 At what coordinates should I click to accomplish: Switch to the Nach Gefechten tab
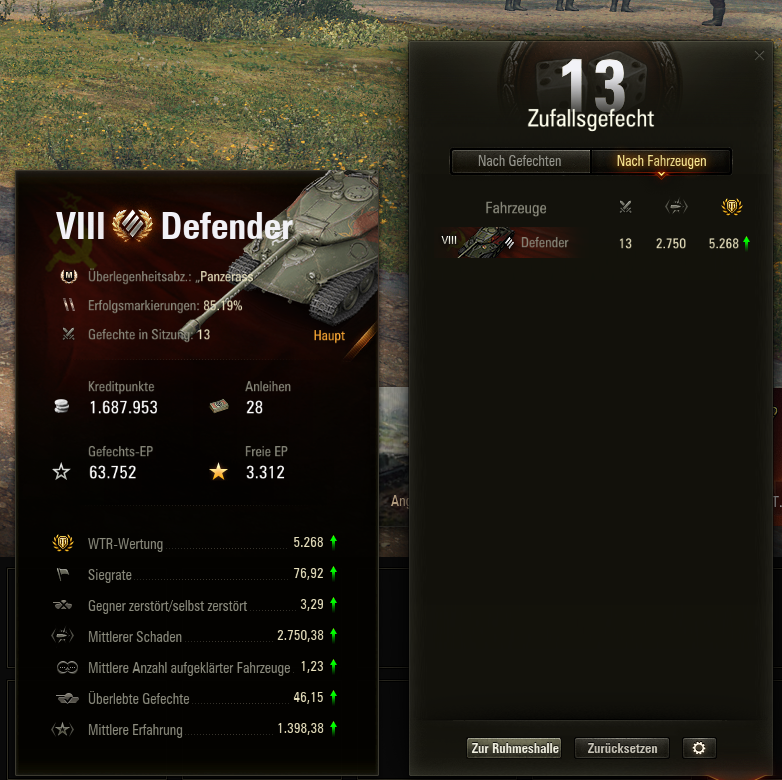click(x=520, y=161)
